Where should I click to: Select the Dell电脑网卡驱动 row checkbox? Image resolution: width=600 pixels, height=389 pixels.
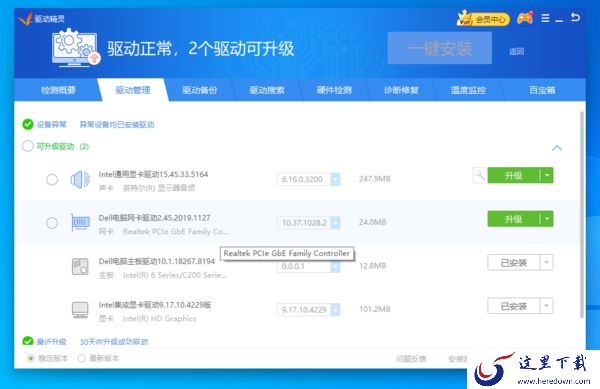(52, 223)
